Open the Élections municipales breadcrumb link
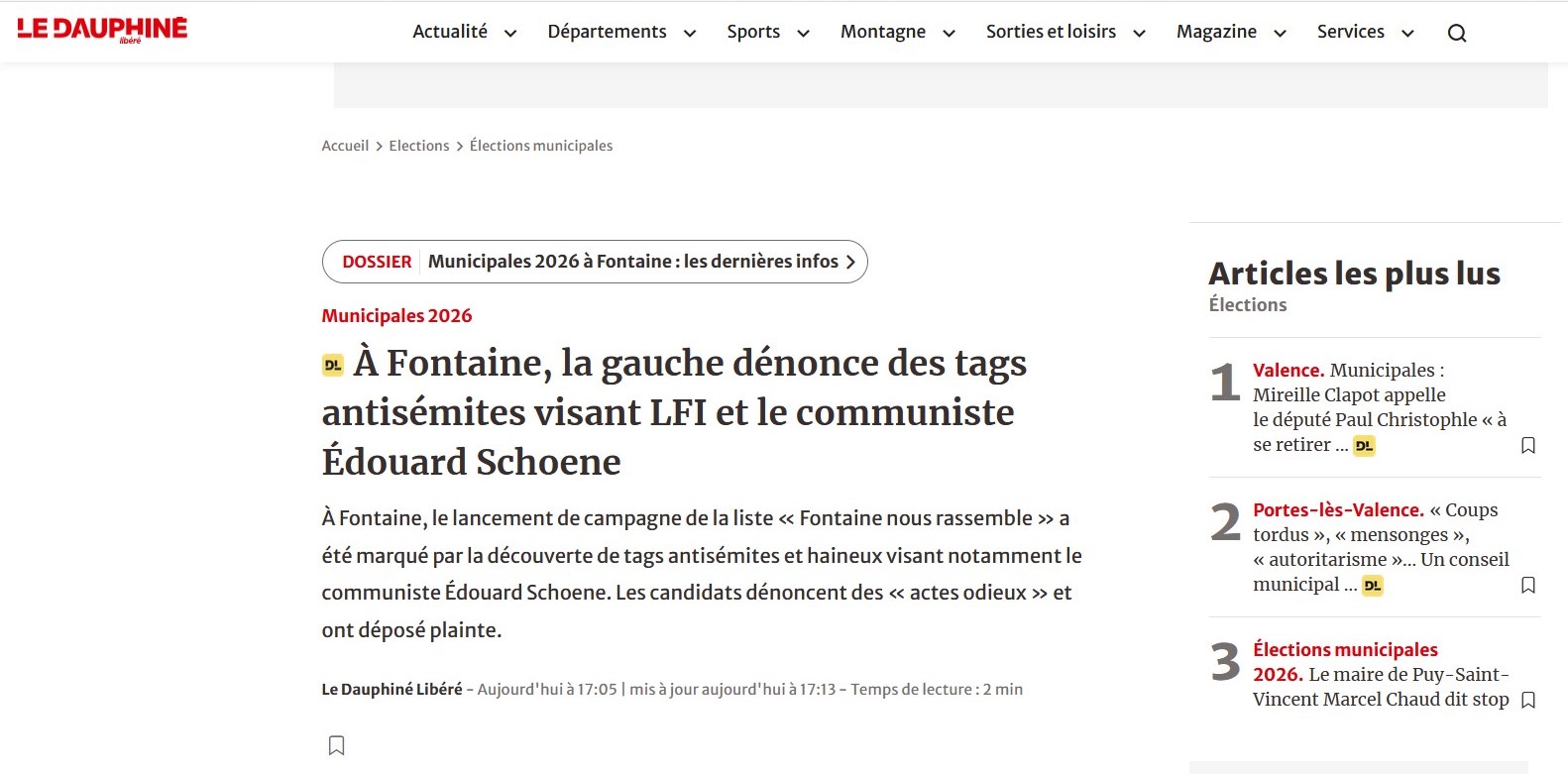Viewport: 1568px width, 774px height. 540,146
